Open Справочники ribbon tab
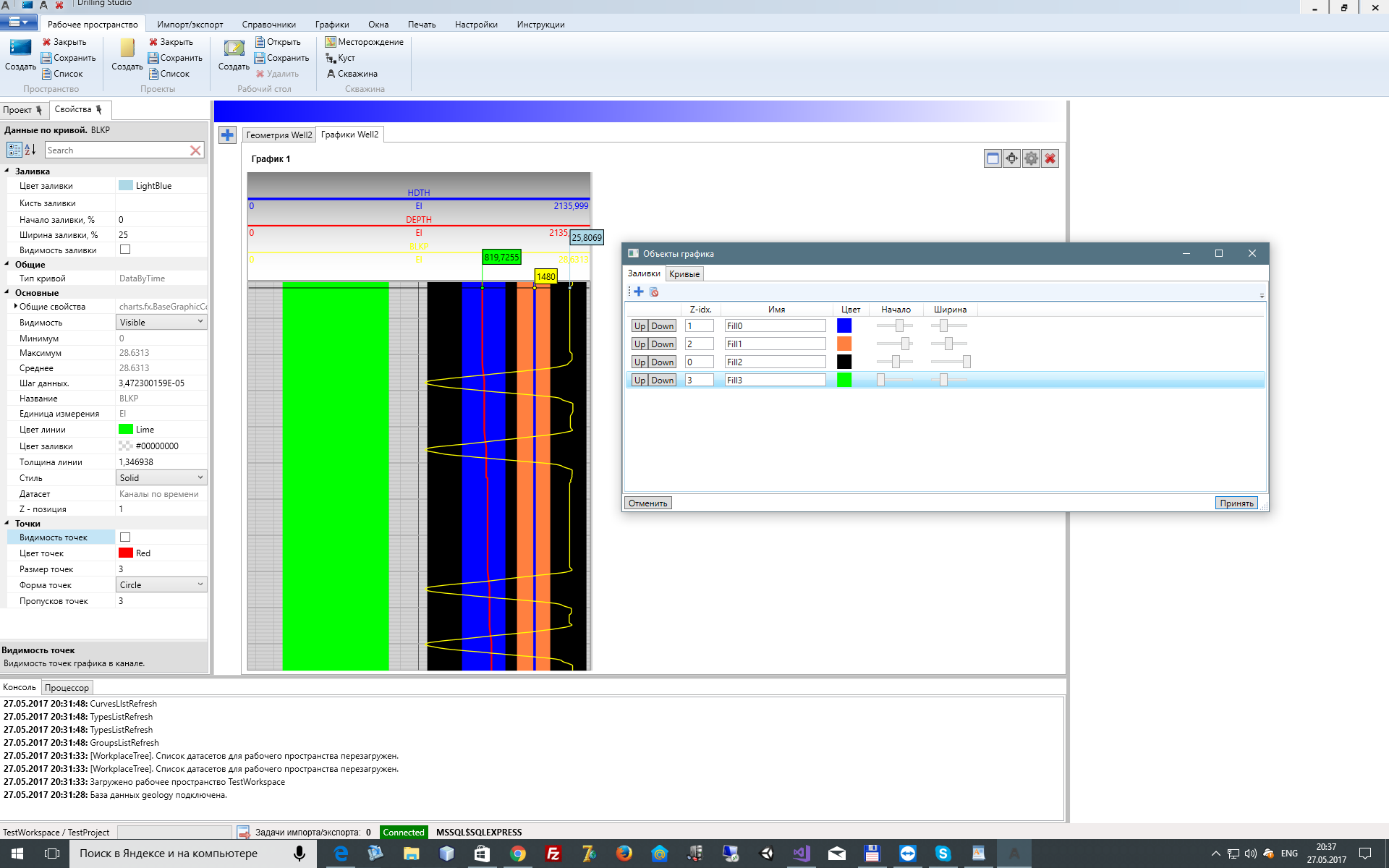This screenshot has width=1389, height=868. [x=269, y=25]
